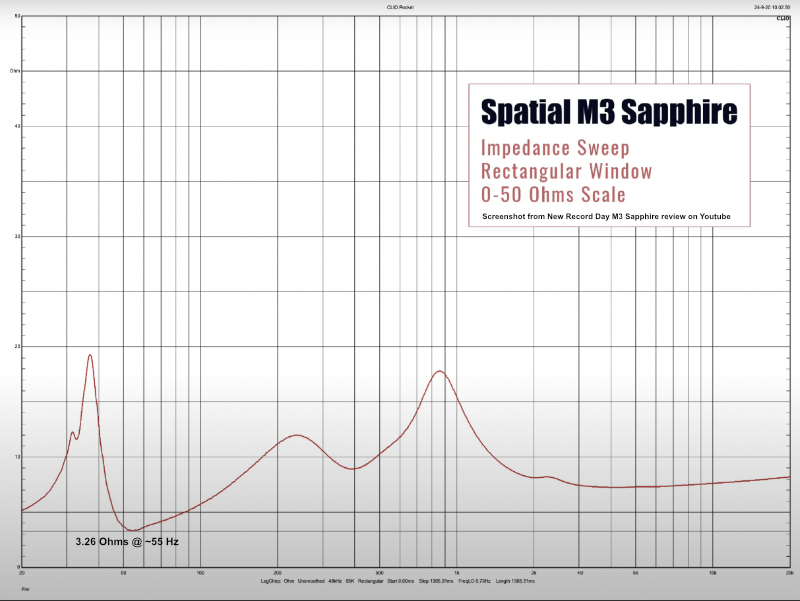Click the '500' frequency axis label
Viewport: 800px width, 601px height.
point(380,573)
